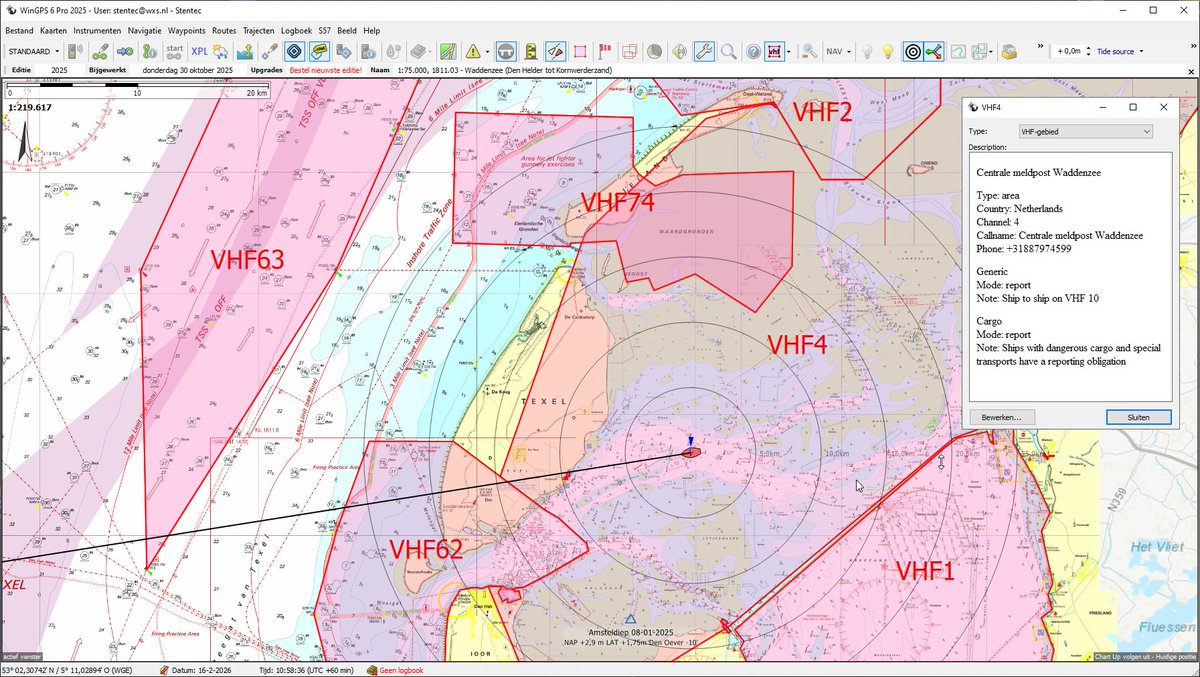Image resolution: width=1200 pixels, height=677 pixels.
Task: Expand the toolbar overflow chevrons
Action: point(1040,46)
